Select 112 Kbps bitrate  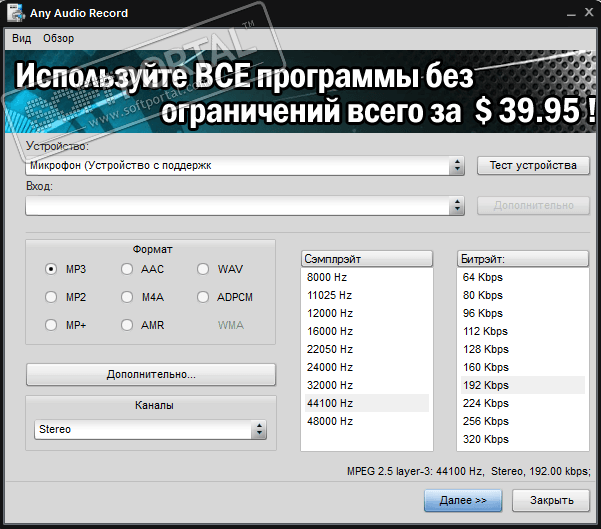pos(523,331)
